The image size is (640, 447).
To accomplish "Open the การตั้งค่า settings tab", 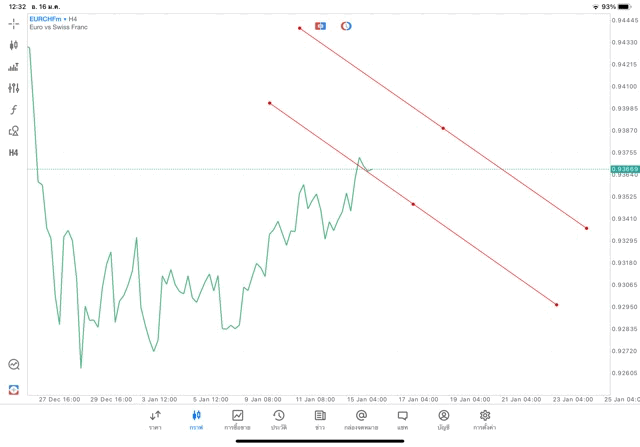I will coord(485,420).
